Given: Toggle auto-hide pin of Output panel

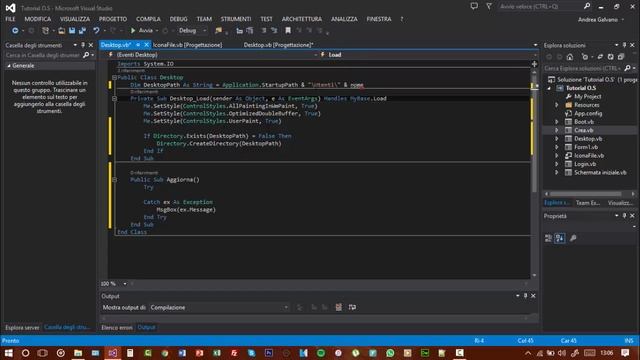Looking at the screenshot, I should pyautogui.click(x=525, y=296).
